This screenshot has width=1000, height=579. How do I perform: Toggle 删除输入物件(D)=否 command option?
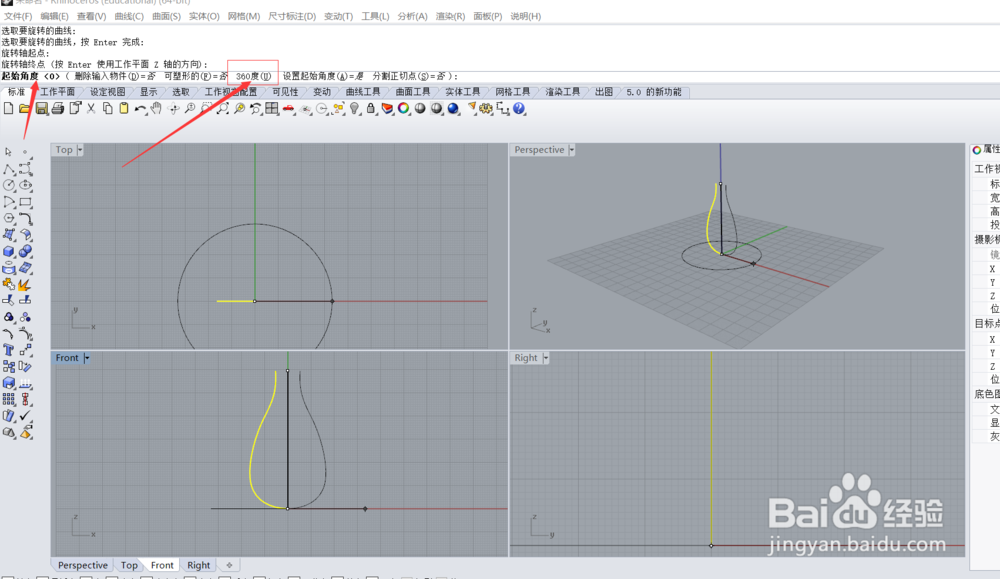click(115, 76)
